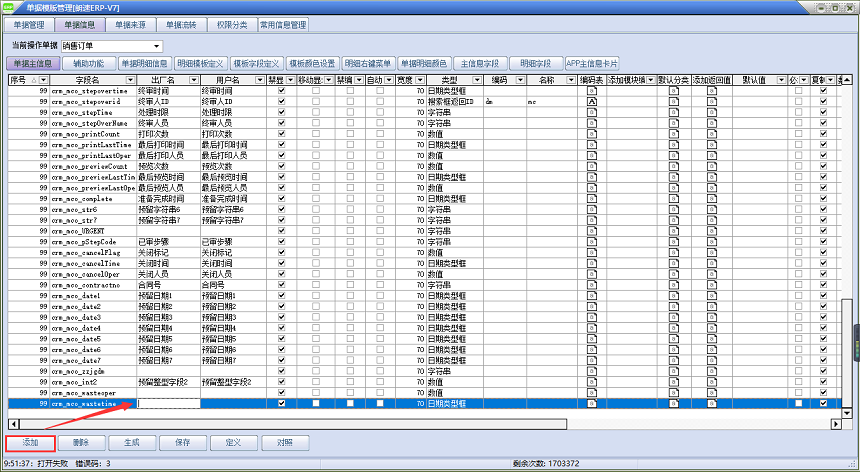The image size is (860, 472).
Task: Open 编码 column filter dropdown
Action: point(520,81)
